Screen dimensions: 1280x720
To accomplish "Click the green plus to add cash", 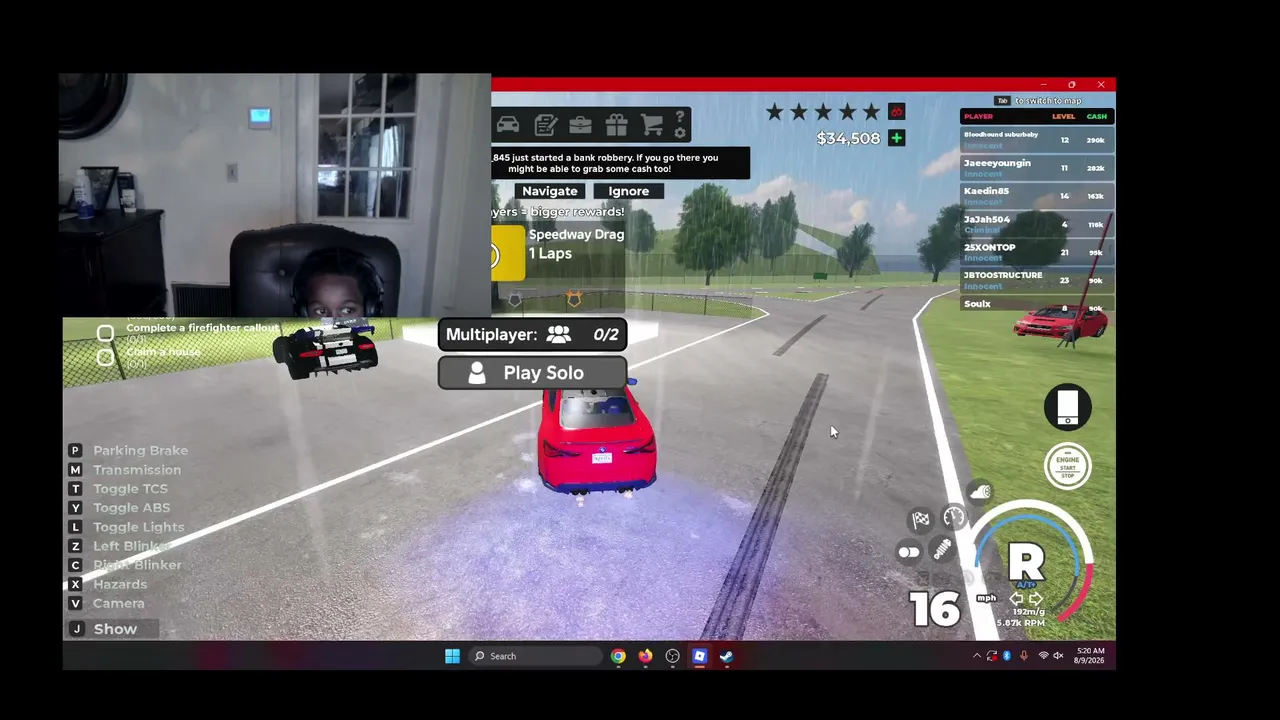I will pyautogui.click(x=896, y=138).
